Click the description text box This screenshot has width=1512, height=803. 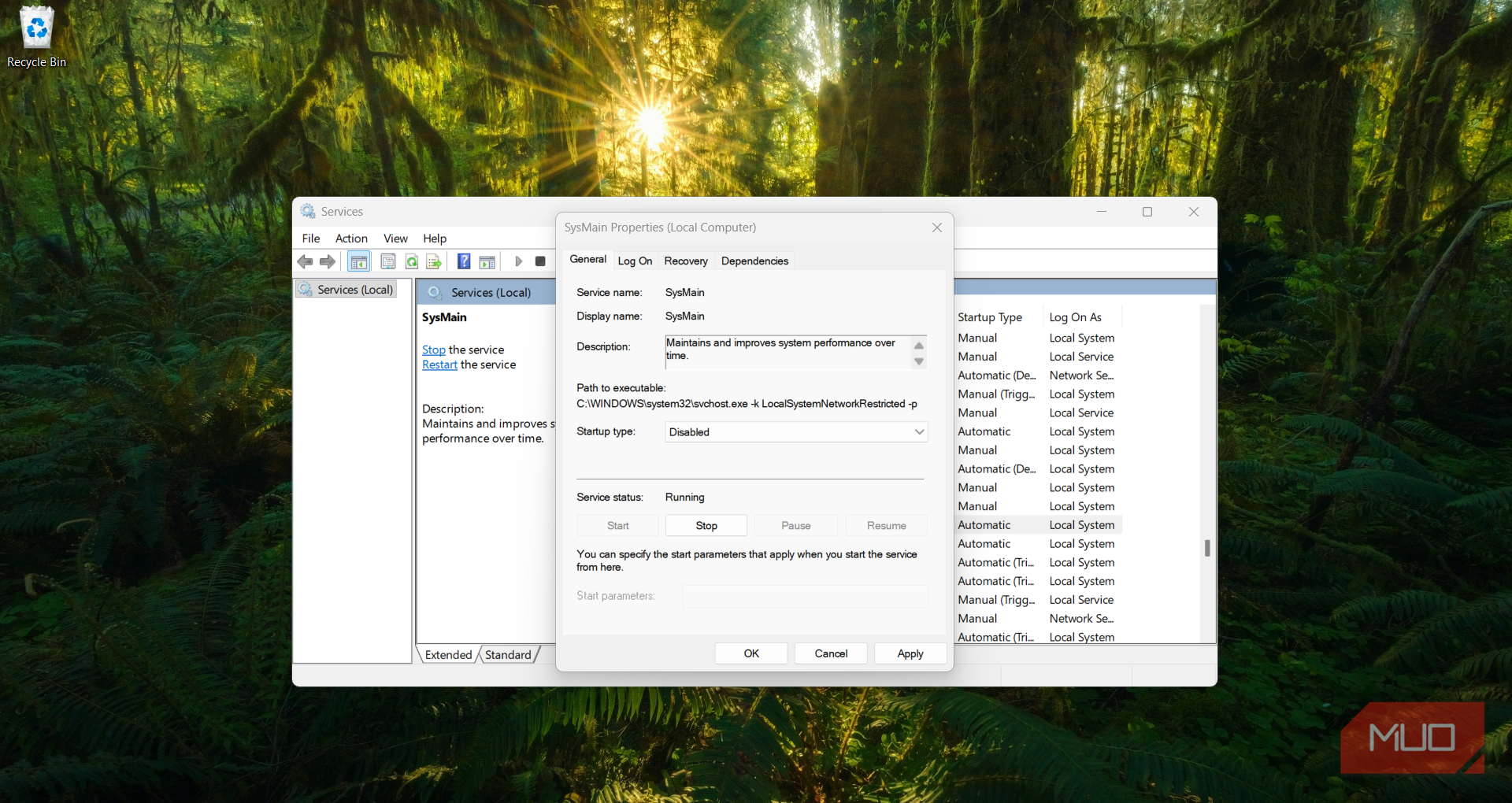tap(796, 352)
